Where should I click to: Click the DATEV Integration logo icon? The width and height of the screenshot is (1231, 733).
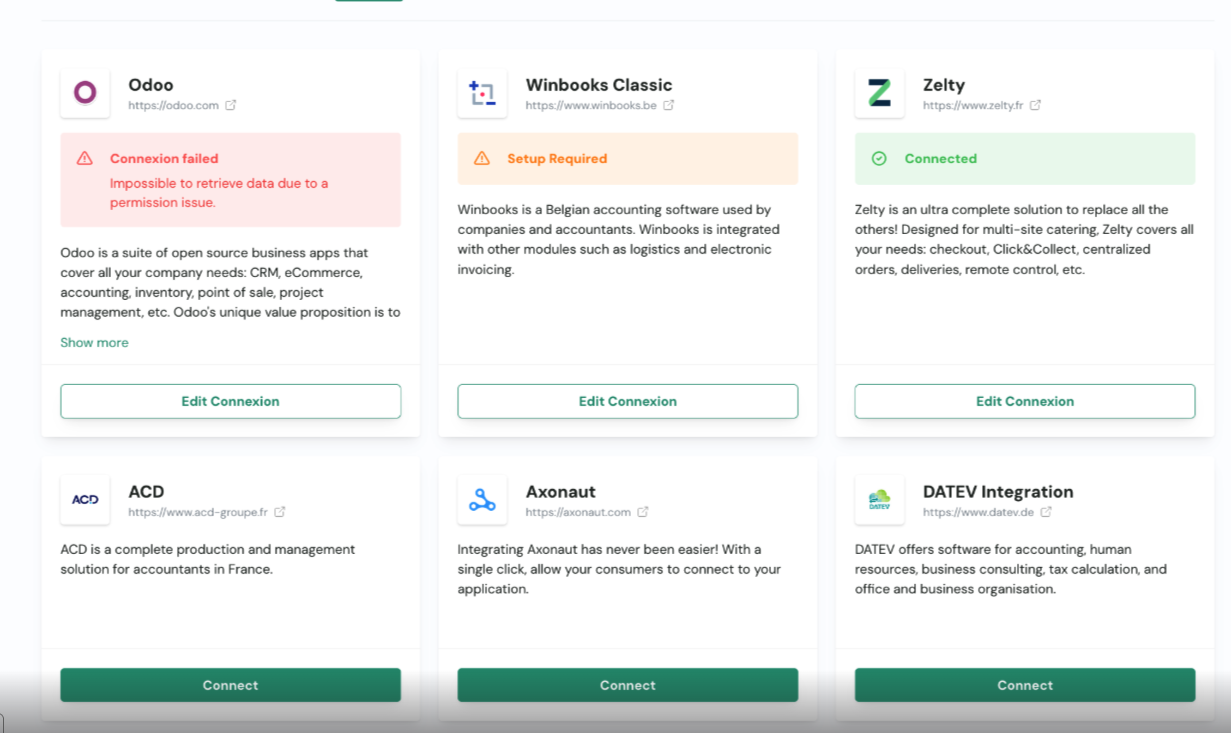pos(879,500)
